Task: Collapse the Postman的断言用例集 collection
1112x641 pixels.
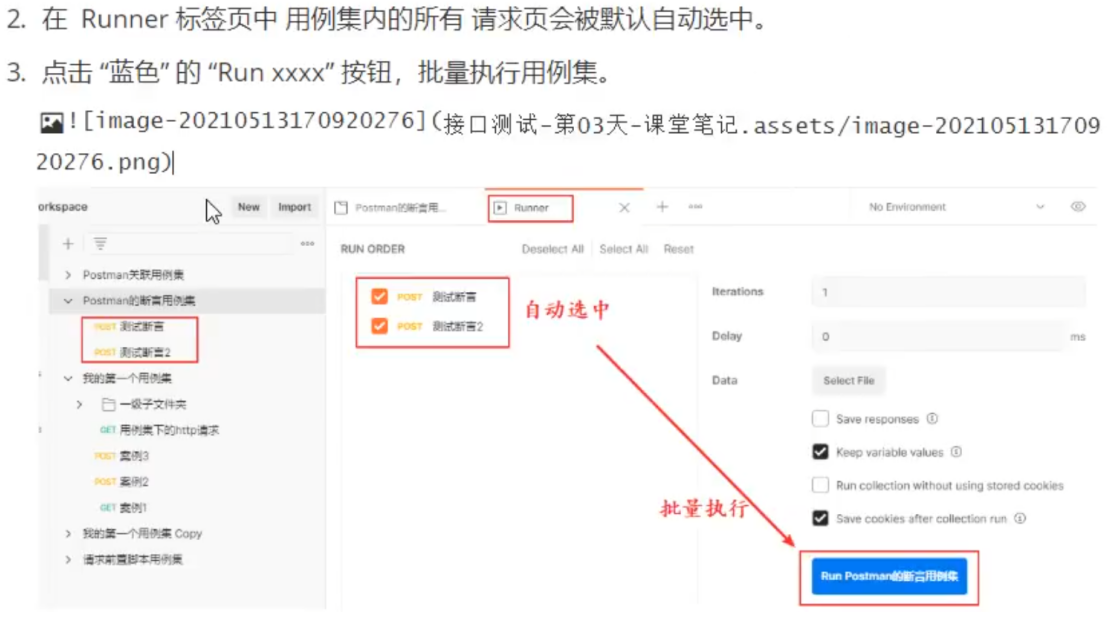Action: point(68,301)
